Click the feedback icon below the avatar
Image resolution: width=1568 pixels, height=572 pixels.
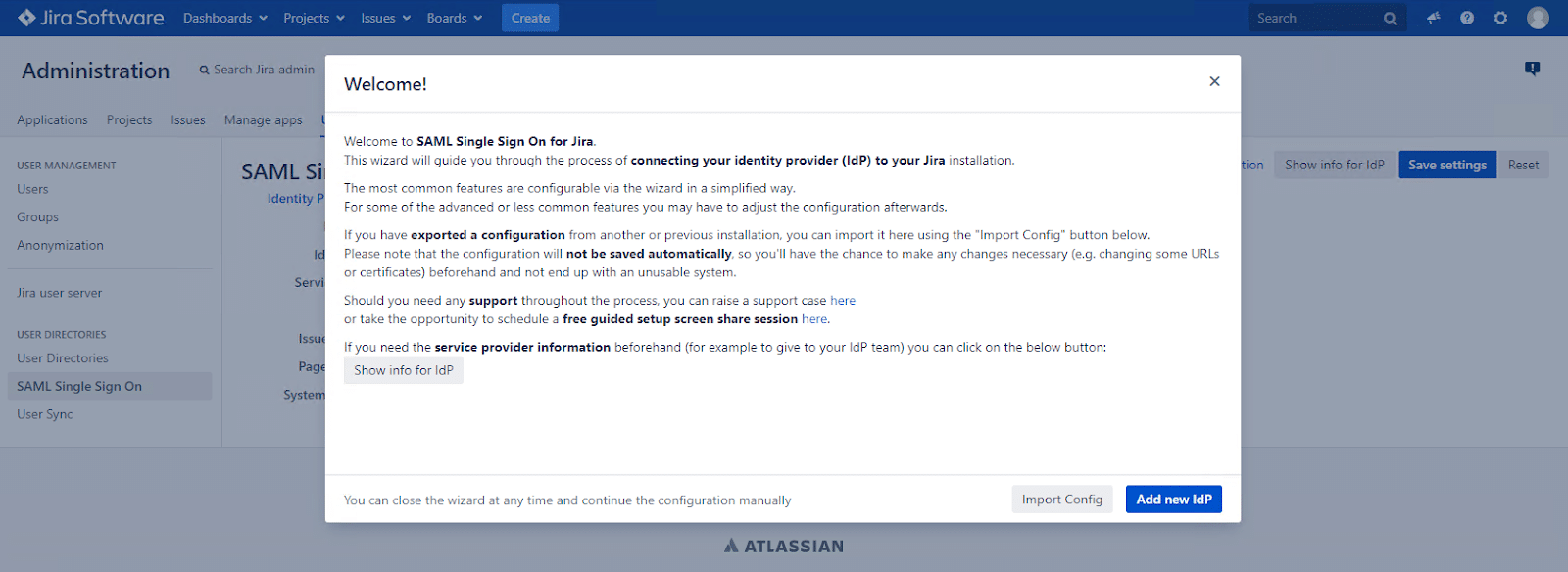[1533, 69]
